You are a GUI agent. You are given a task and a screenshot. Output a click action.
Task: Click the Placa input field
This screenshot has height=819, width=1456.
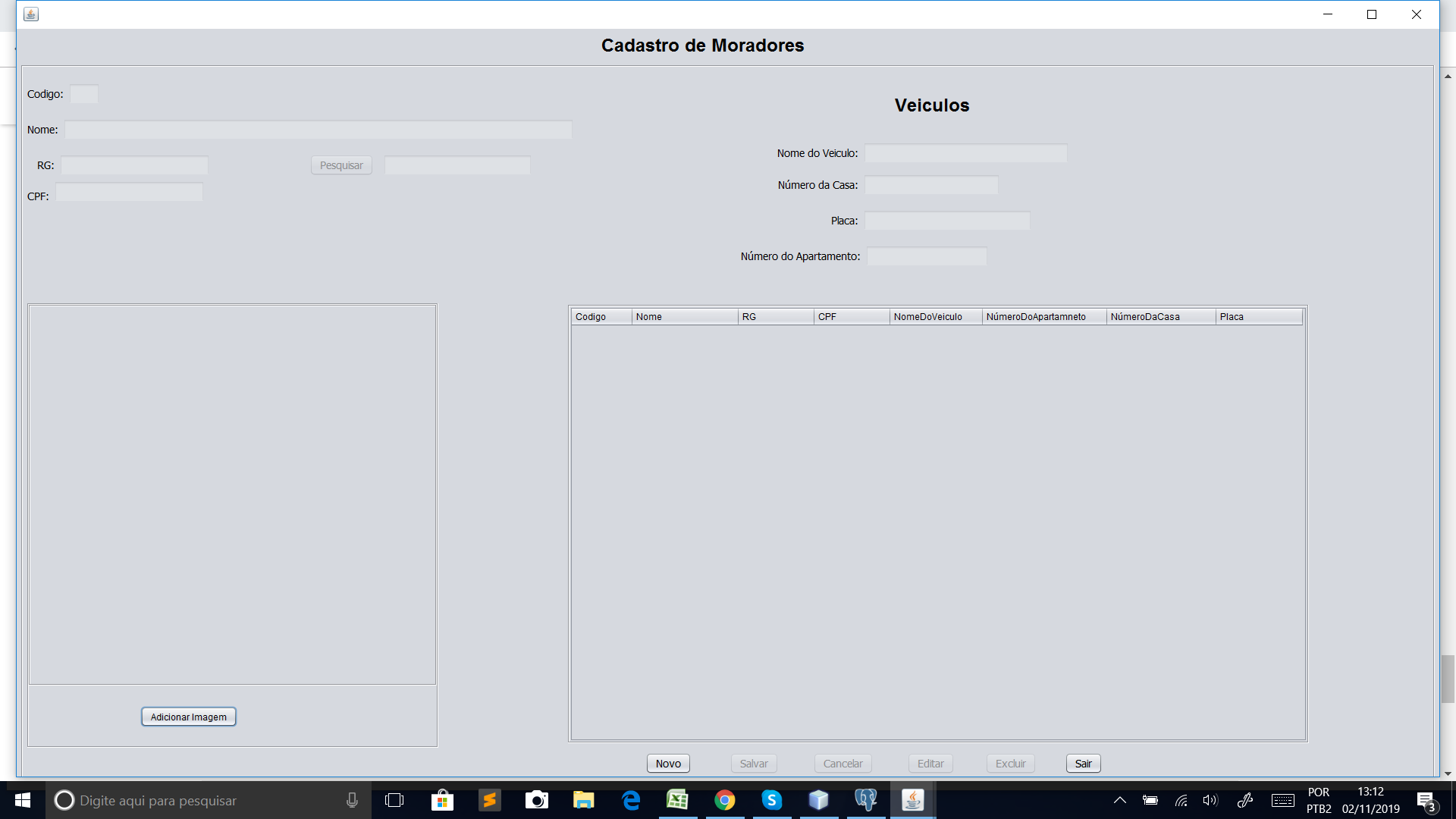click(x=948, y=221)
